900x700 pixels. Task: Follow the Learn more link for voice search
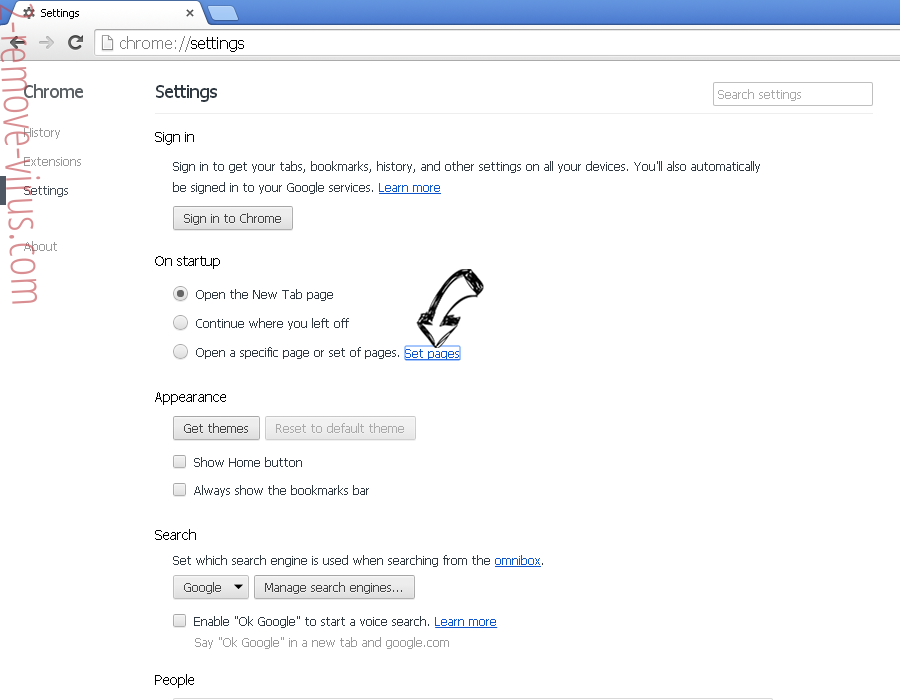(465, 621)
